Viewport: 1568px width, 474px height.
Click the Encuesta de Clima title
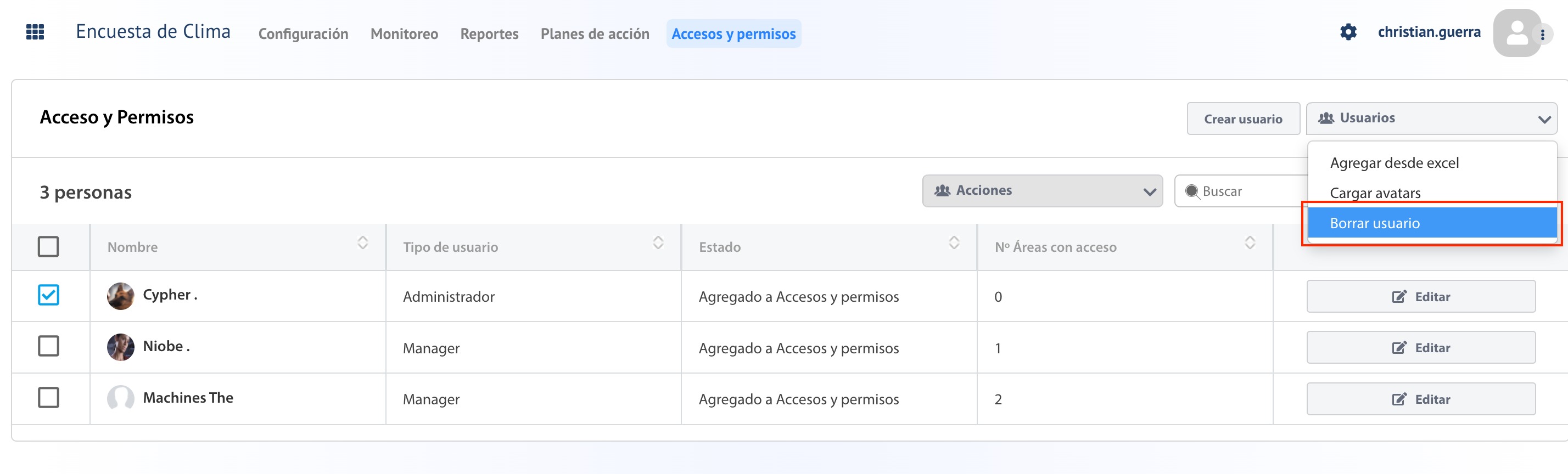153,32
